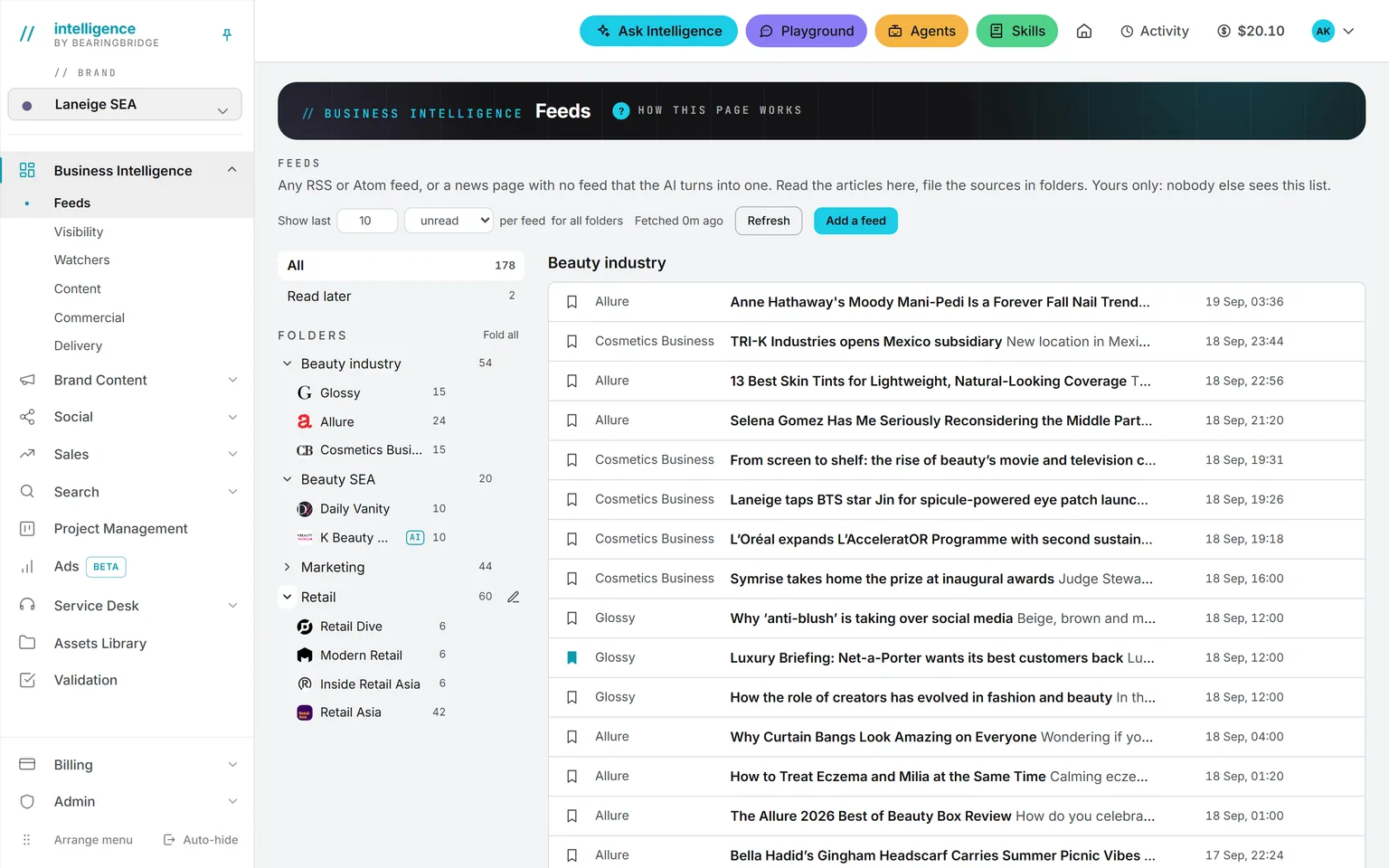Go to Watchers in sidebar

click(81, 260)
